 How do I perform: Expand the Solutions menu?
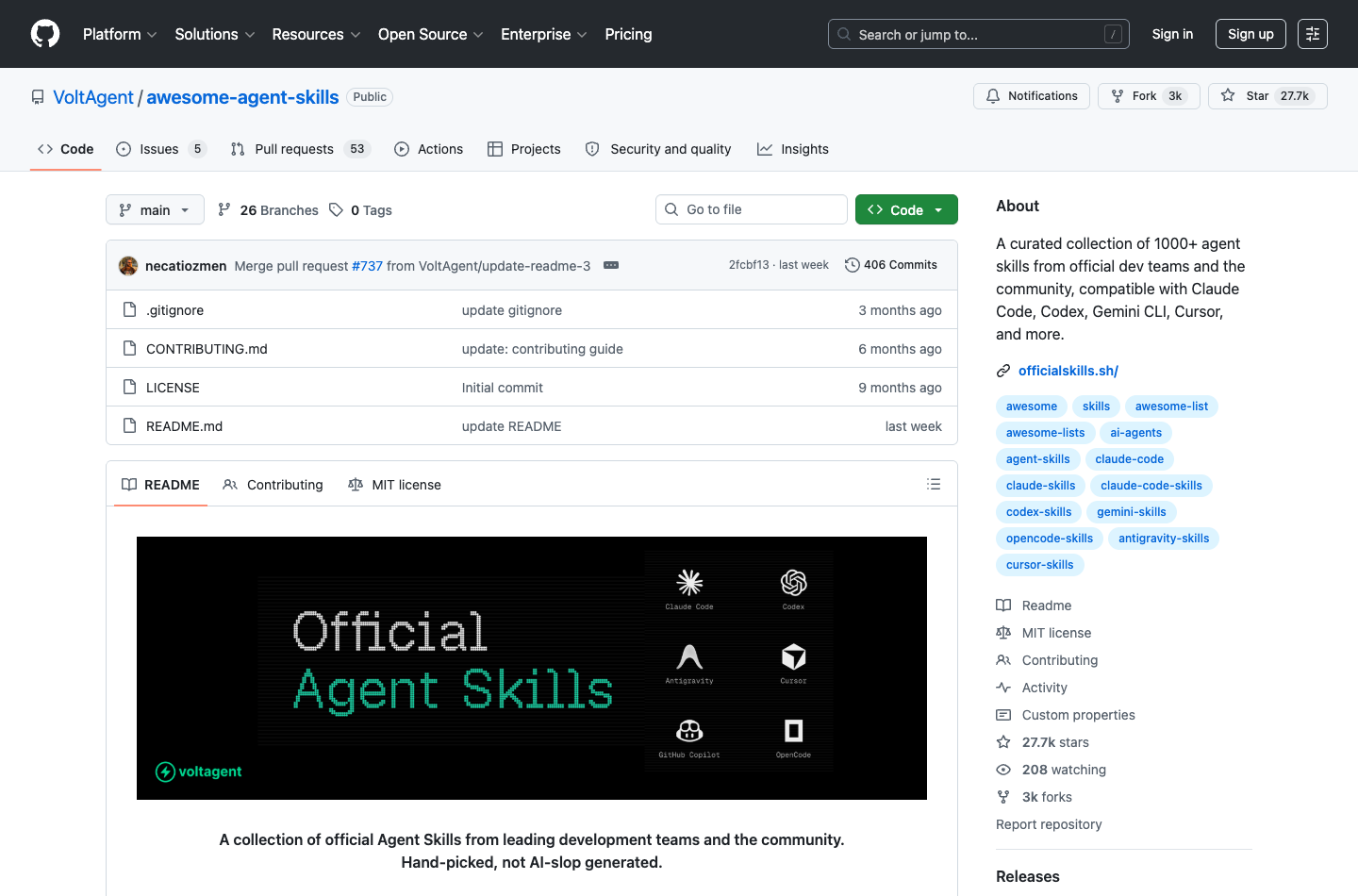coord(215,34)
